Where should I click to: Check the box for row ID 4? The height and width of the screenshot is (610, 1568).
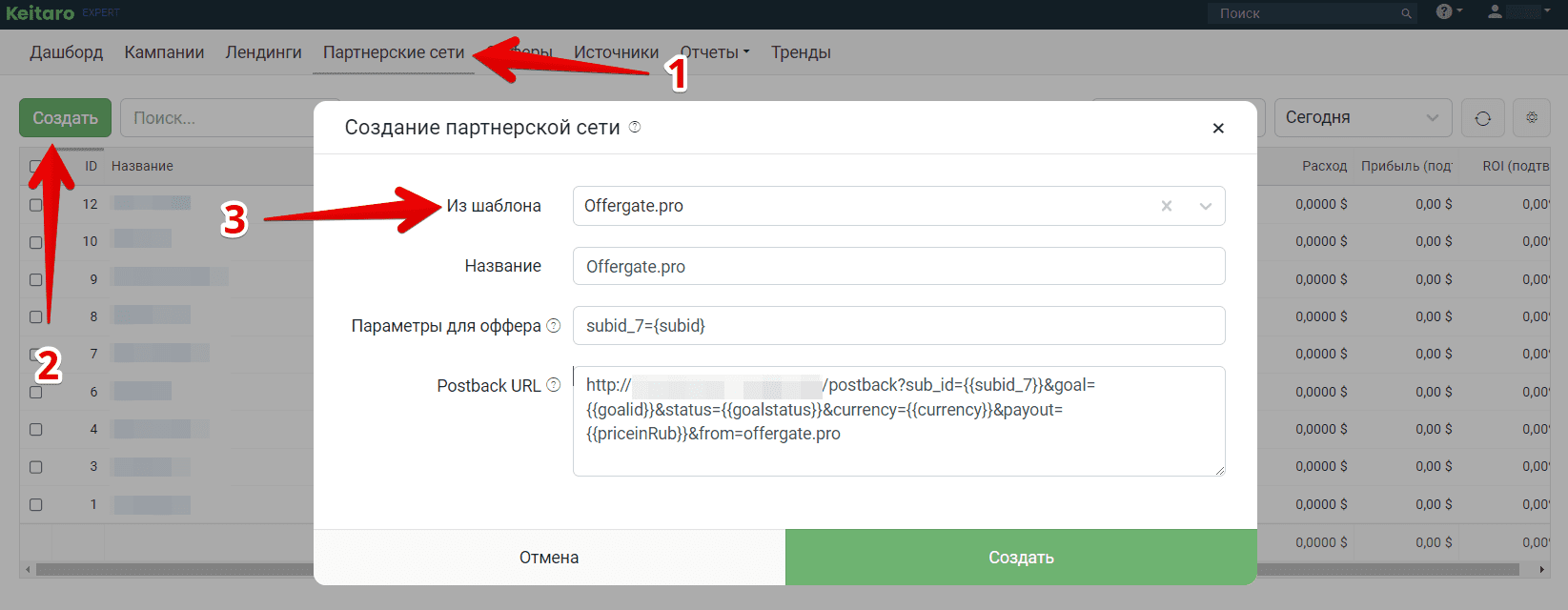pyautogui.click(x=36, y=430)
